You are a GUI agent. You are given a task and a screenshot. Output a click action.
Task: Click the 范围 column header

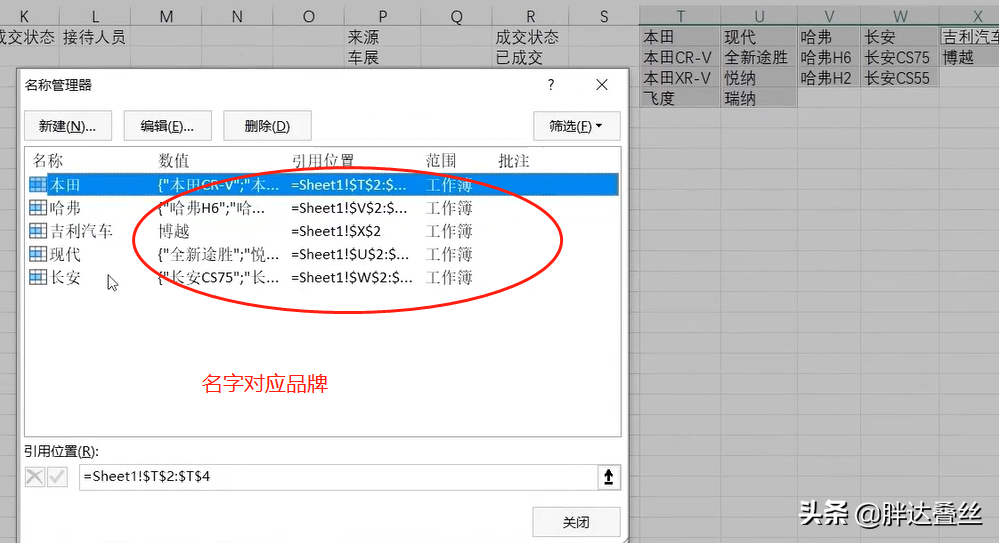[441, 161]
